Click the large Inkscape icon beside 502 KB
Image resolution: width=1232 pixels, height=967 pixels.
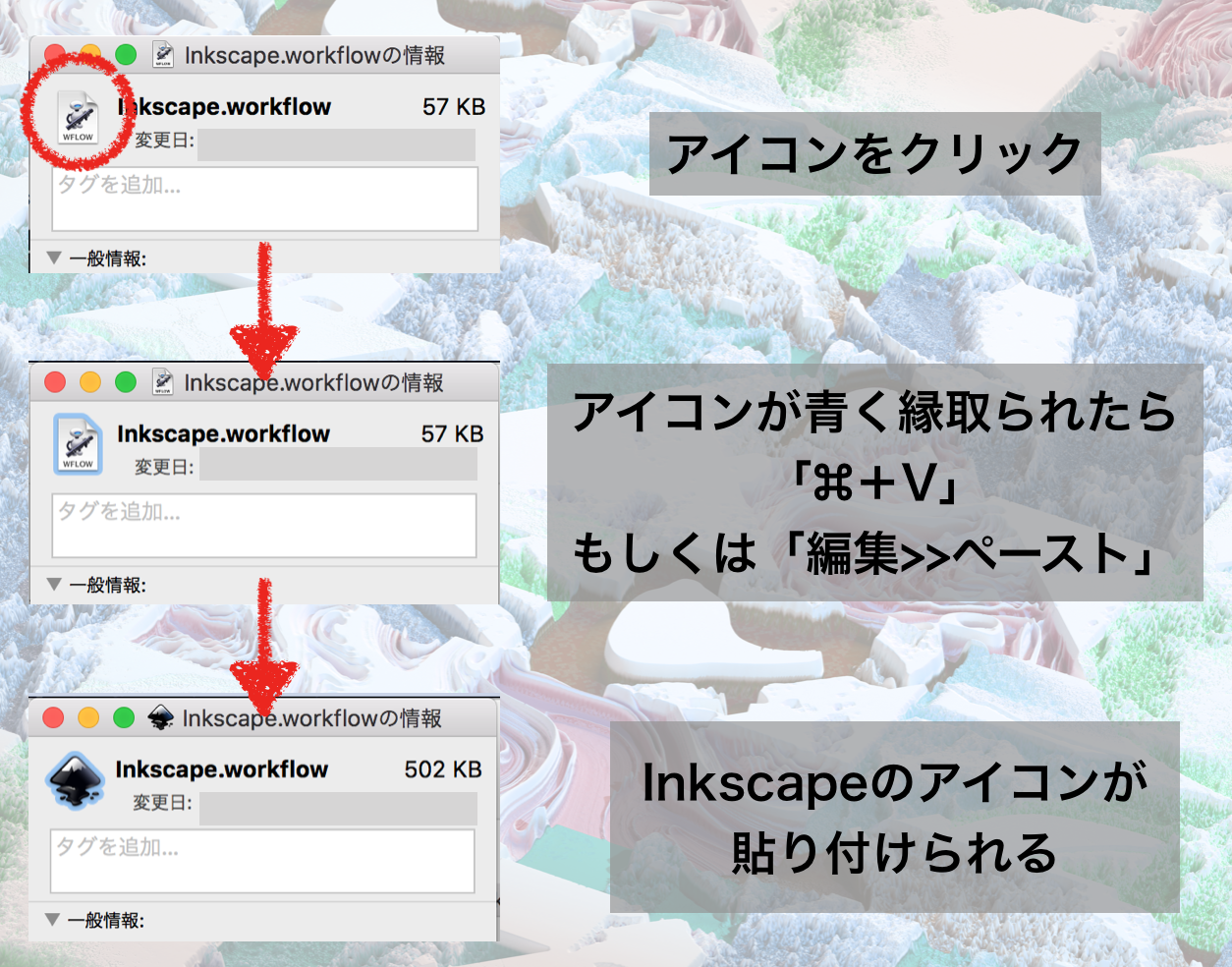[76, 780]
